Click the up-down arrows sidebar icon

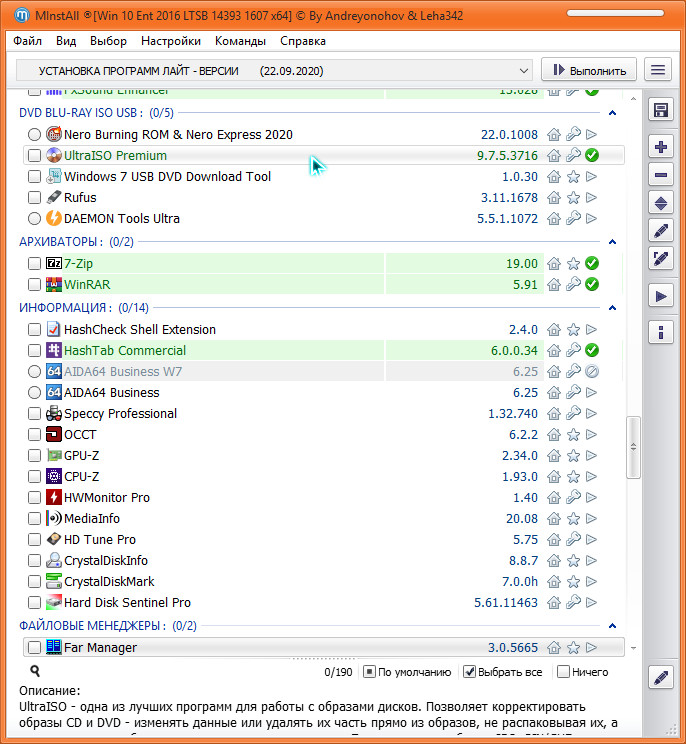tap(660, 203)
